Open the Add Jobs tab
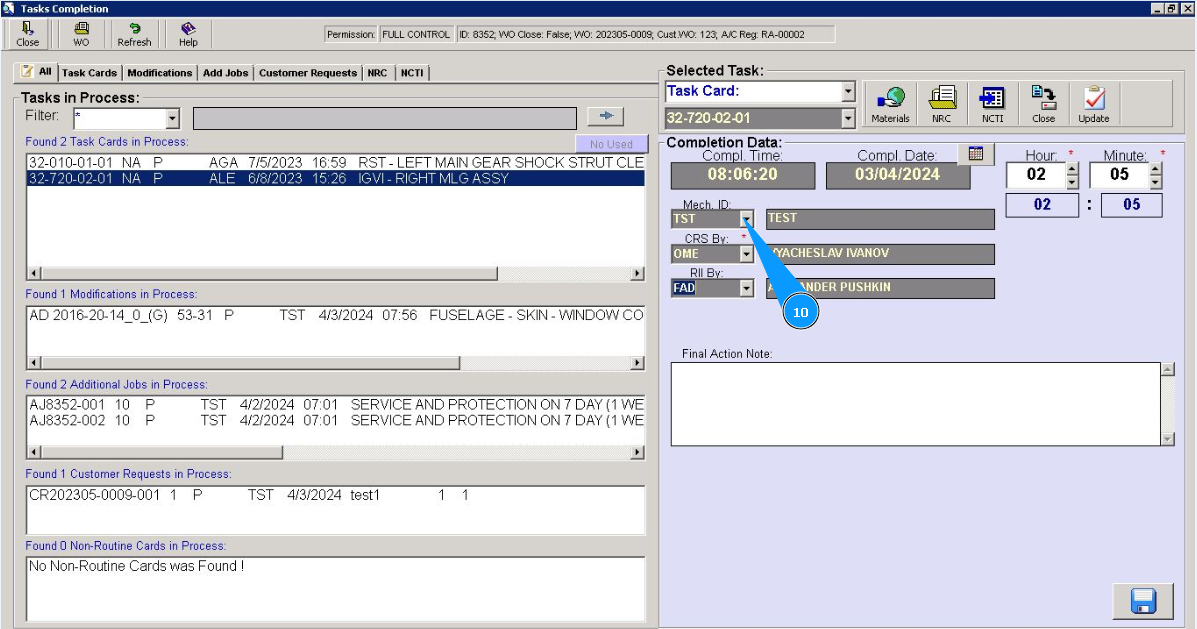1197x629 pixels. 225,73
